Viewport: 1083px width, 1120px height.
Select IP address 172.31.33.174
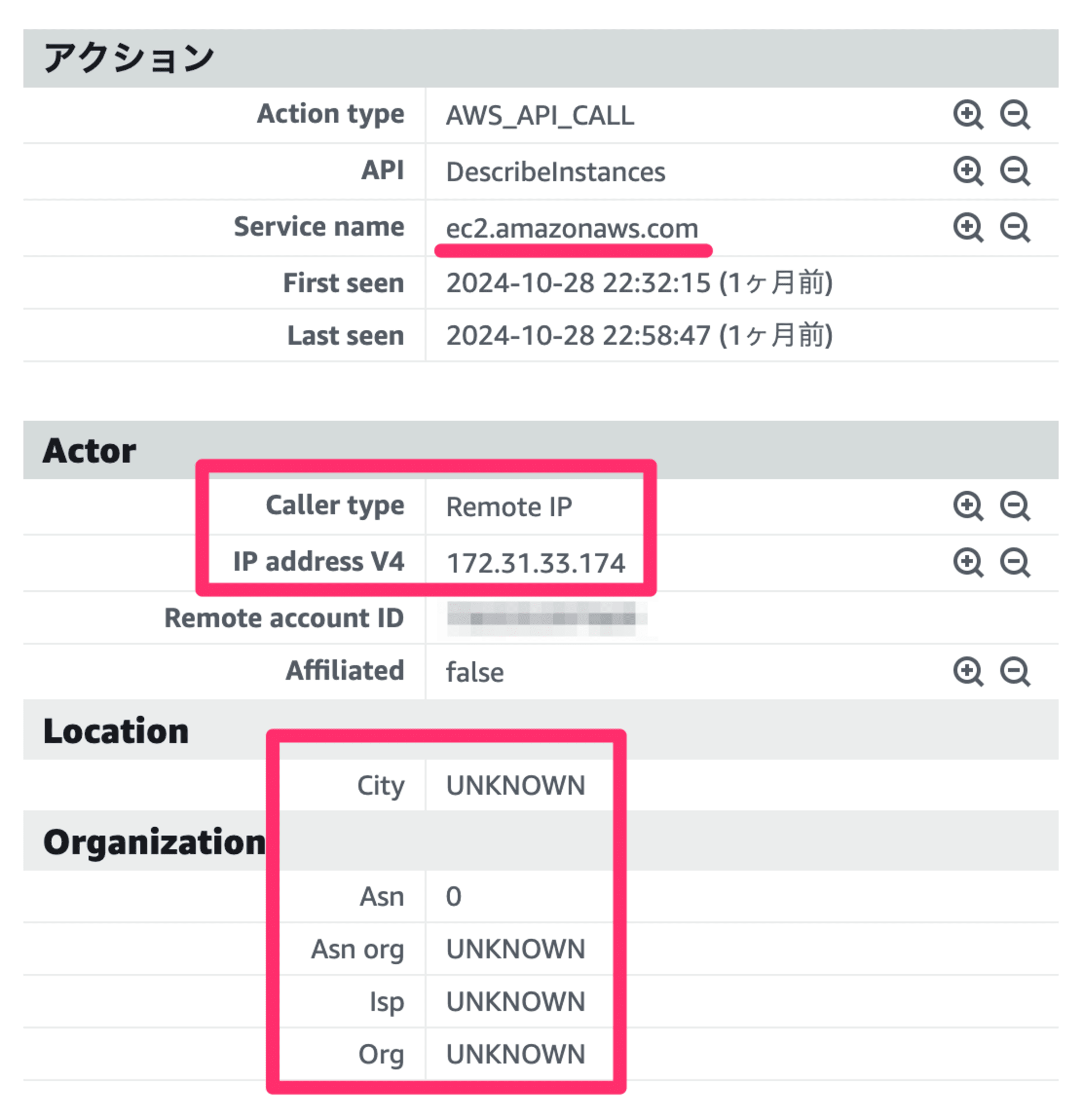(x=535, y=563)
